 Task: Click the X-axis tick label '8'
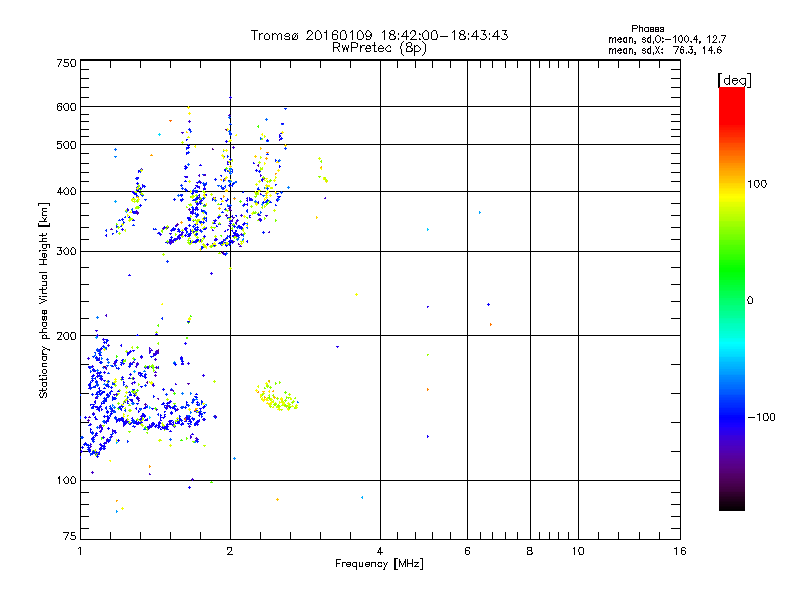530,551
